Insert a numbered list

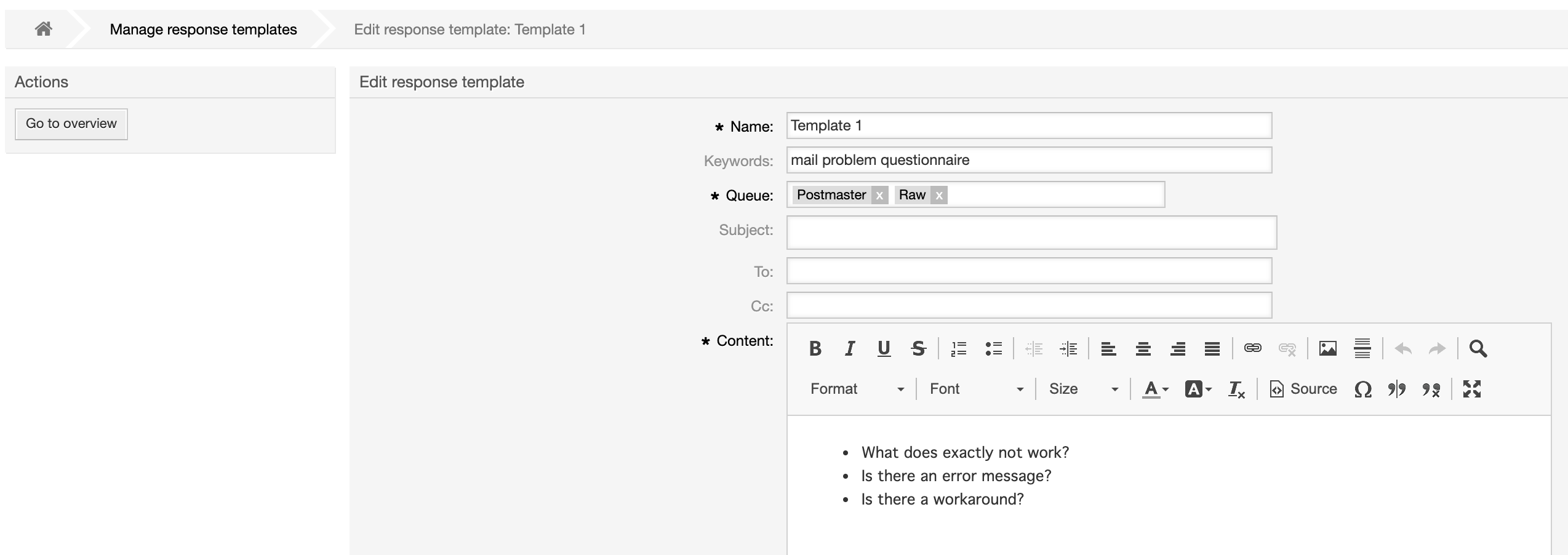958,349
